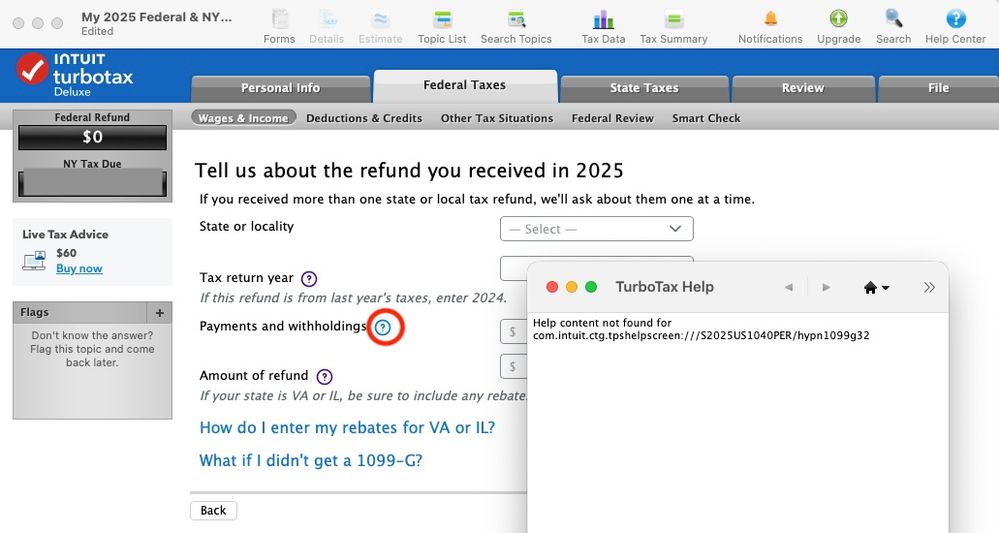
Task: Click the Estimate toolbar icon
Action: [380, 20]
